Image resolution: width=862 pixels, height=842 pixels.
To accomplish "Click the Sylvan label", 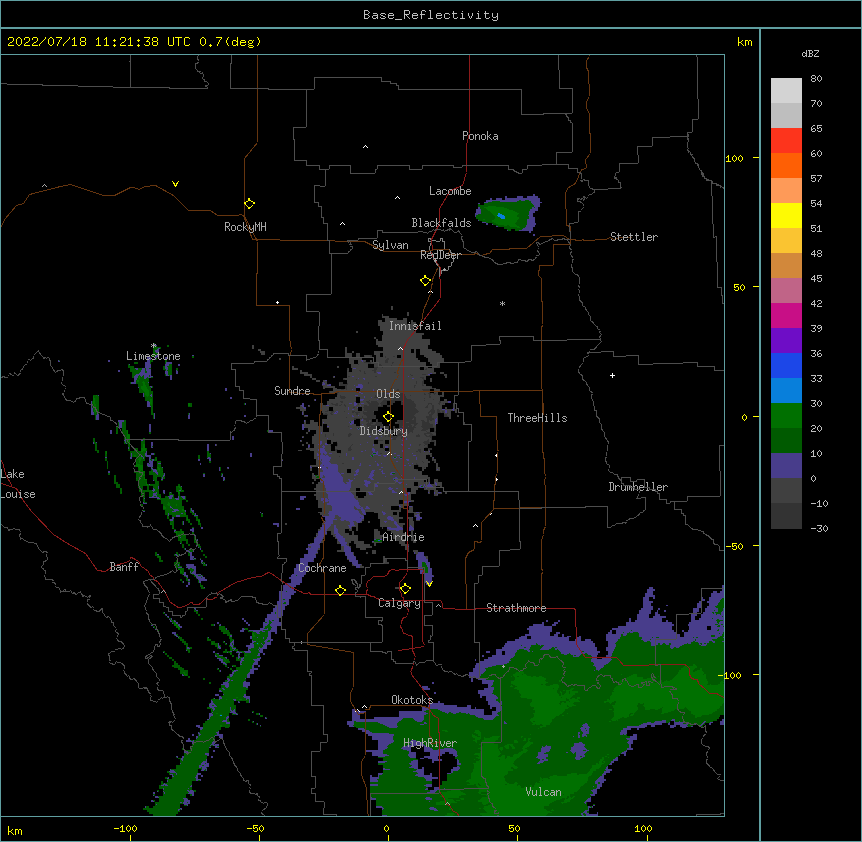I will (390, 245).
